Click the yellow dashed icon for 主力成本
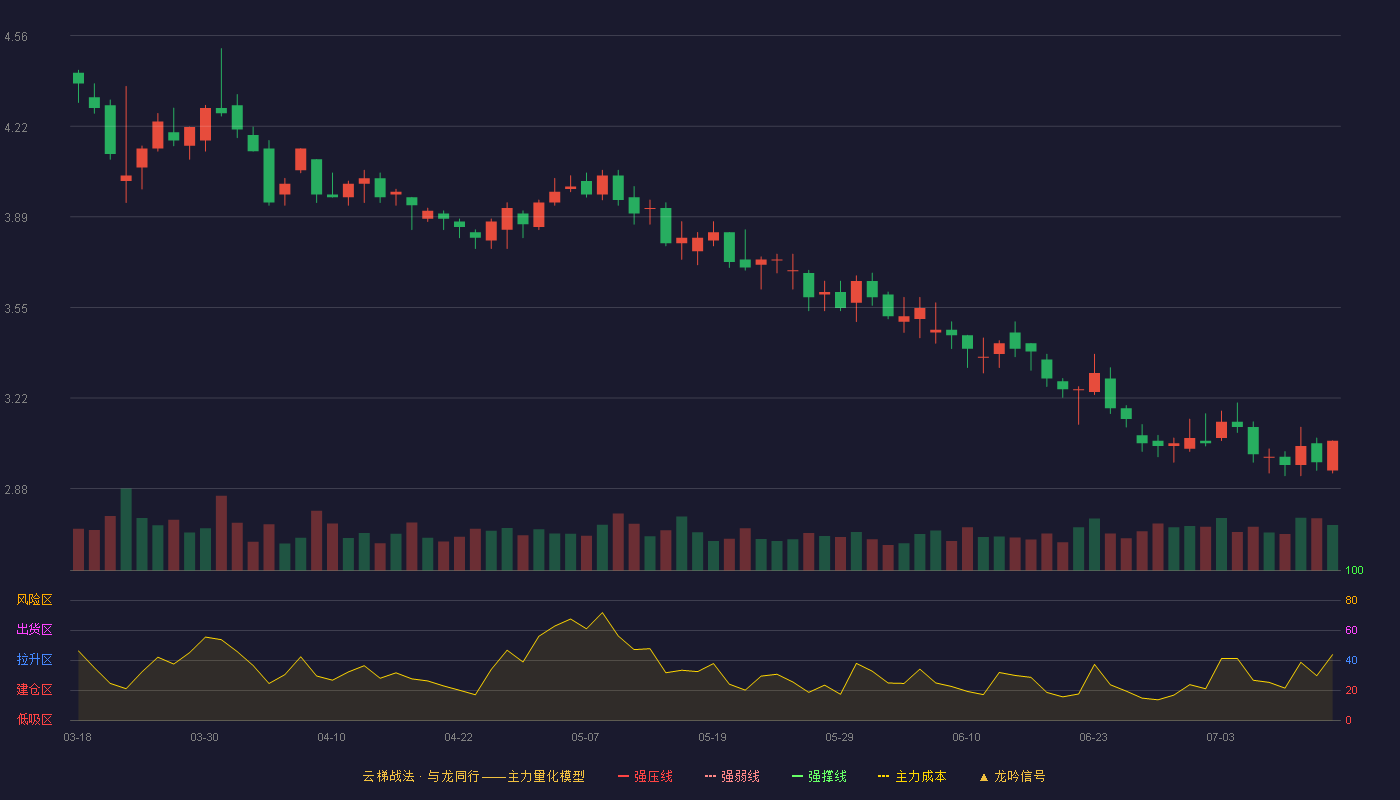This screenshot has width=1400, height=800. click(884, 776)
